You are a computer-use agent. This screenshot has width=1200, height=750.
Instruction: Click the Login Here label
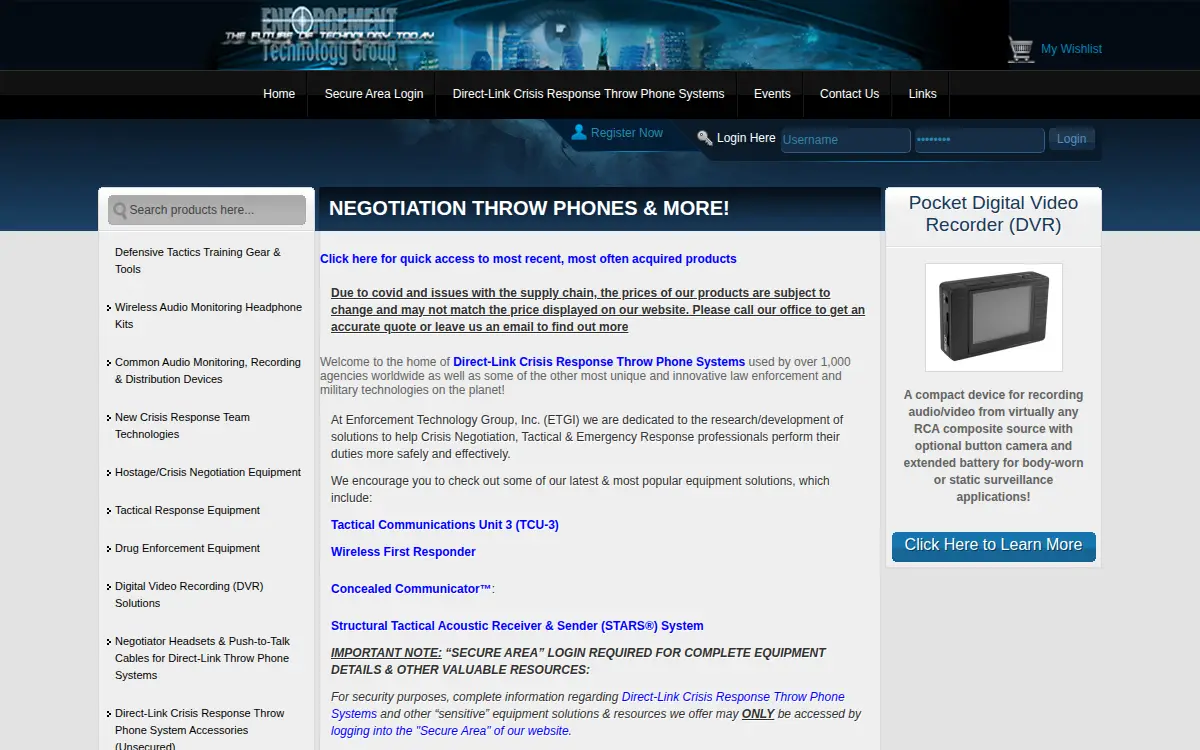[746, 138]
